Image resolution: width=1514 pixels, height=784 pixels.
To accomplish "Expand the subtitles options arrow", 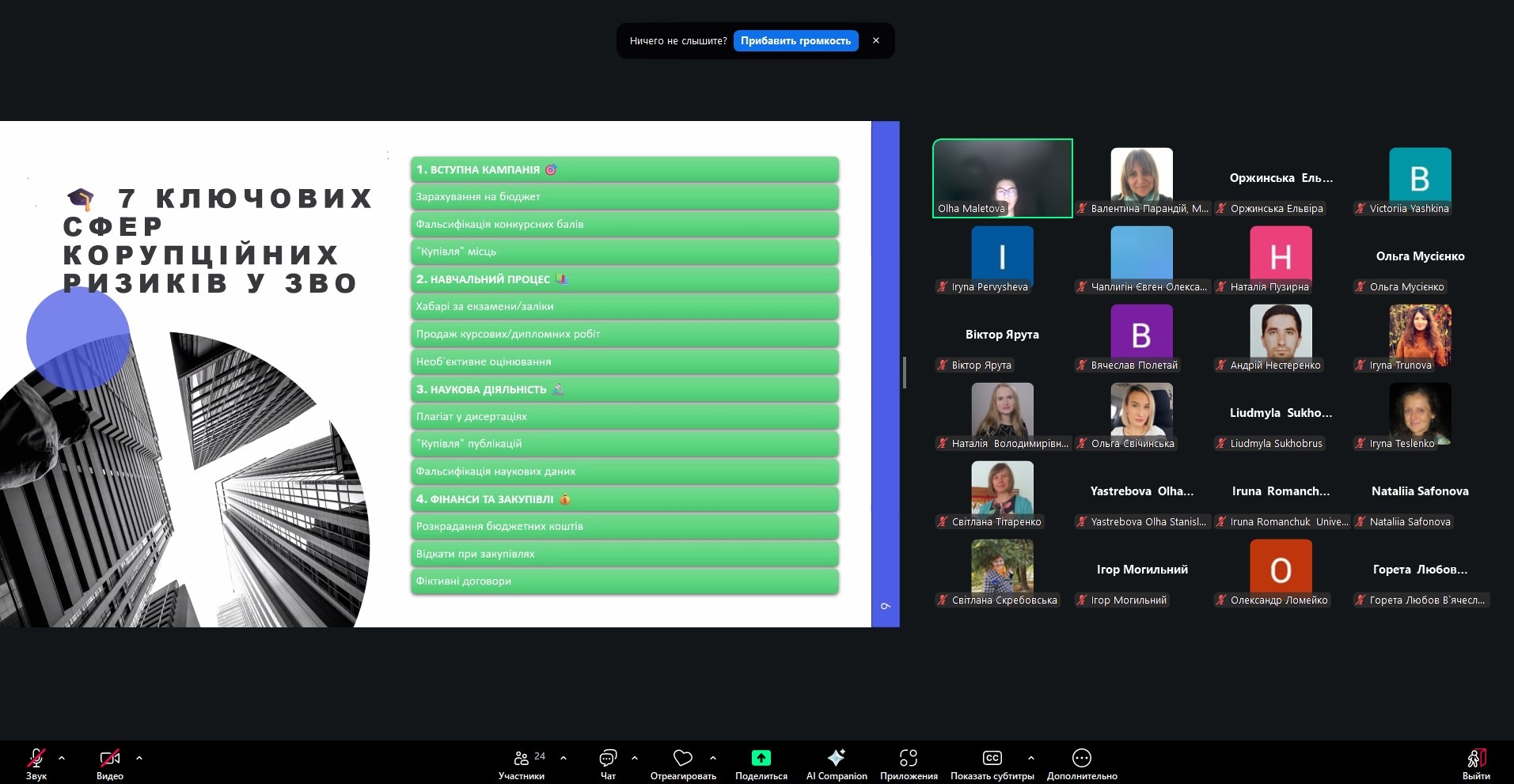I will [x=1030, y=758].
